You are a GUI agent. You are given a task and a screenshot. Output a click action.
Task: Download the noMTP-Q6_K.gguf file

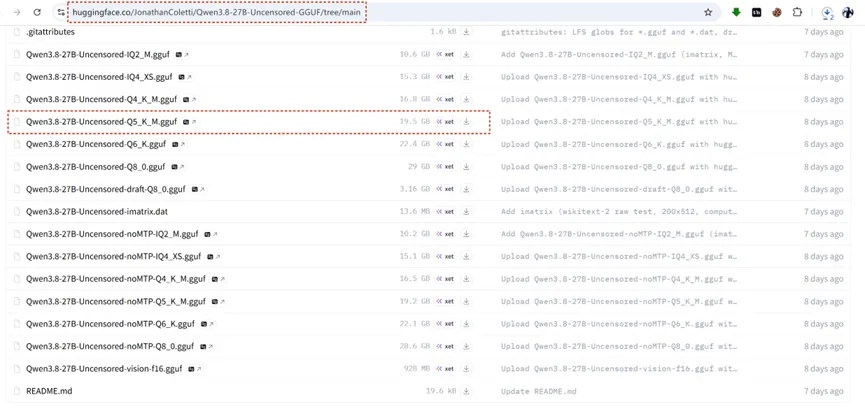pyautogui.click(x=466, y=324)
